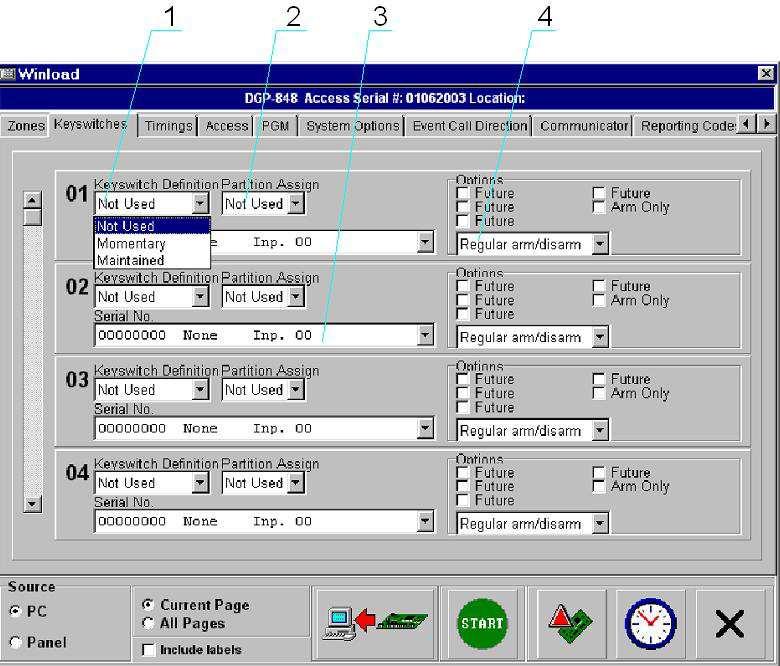Image resolution: width=780 pixels, height=666 pixels.
Task: Close the Winload window
Action: (x=766, y=74)
